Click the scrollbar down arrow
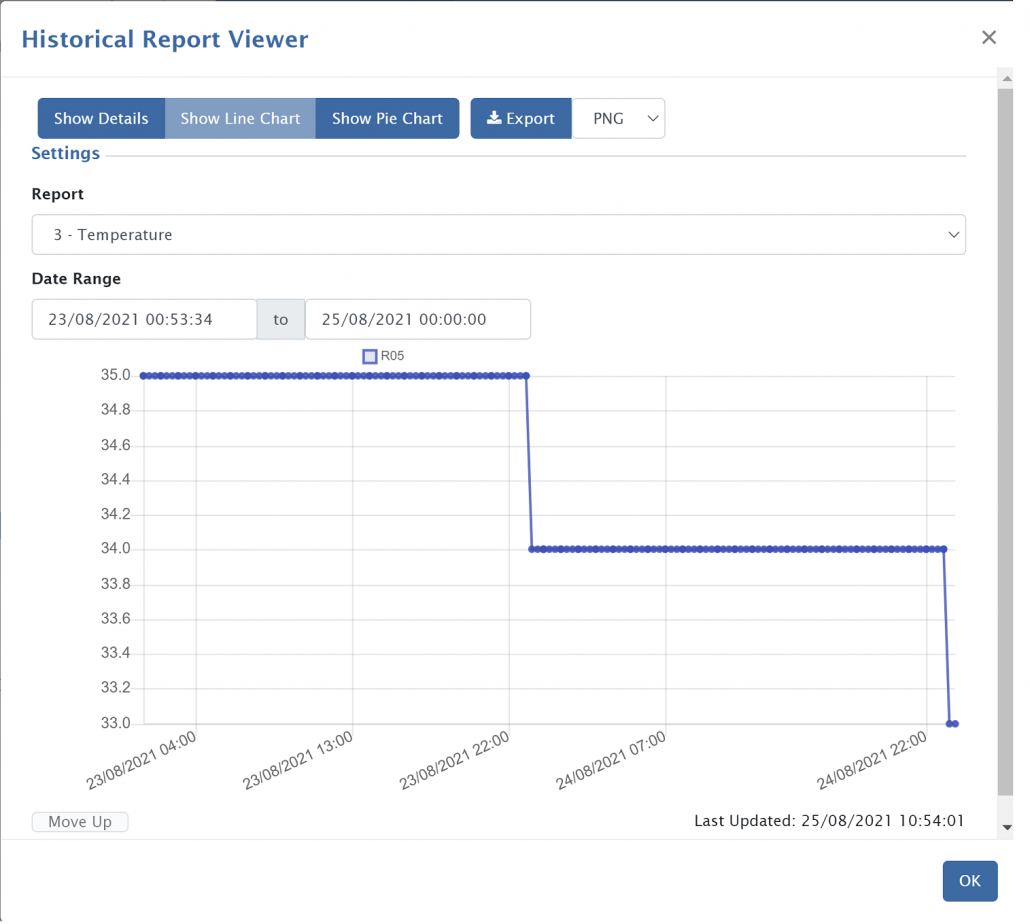Screen dimensions: 1030x924 coord(1005,827)
